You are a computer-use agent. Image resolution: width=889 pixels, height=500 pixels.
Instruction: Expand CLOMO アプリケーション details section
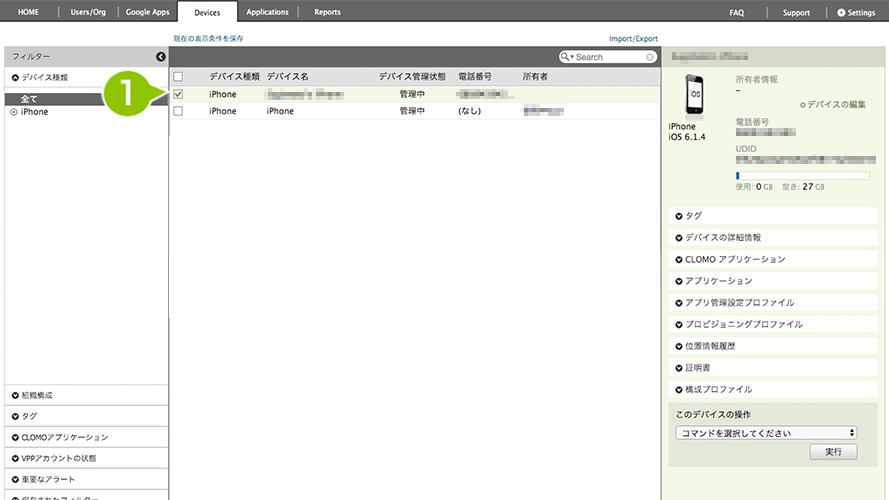click(x=773, y=259)
